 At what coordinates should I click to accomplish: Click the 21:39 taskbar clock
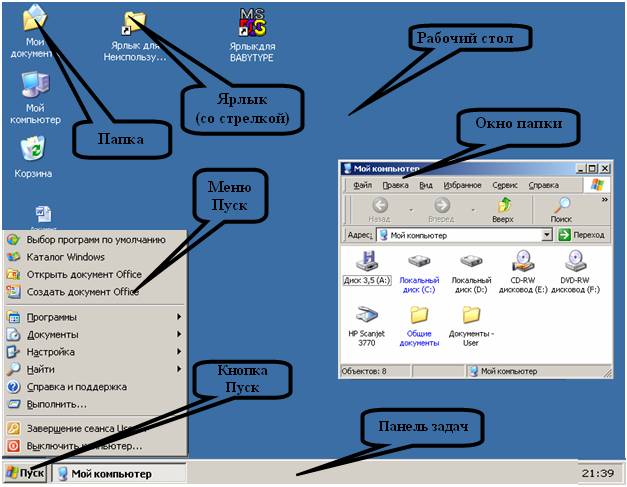click(x=598, y=473)
